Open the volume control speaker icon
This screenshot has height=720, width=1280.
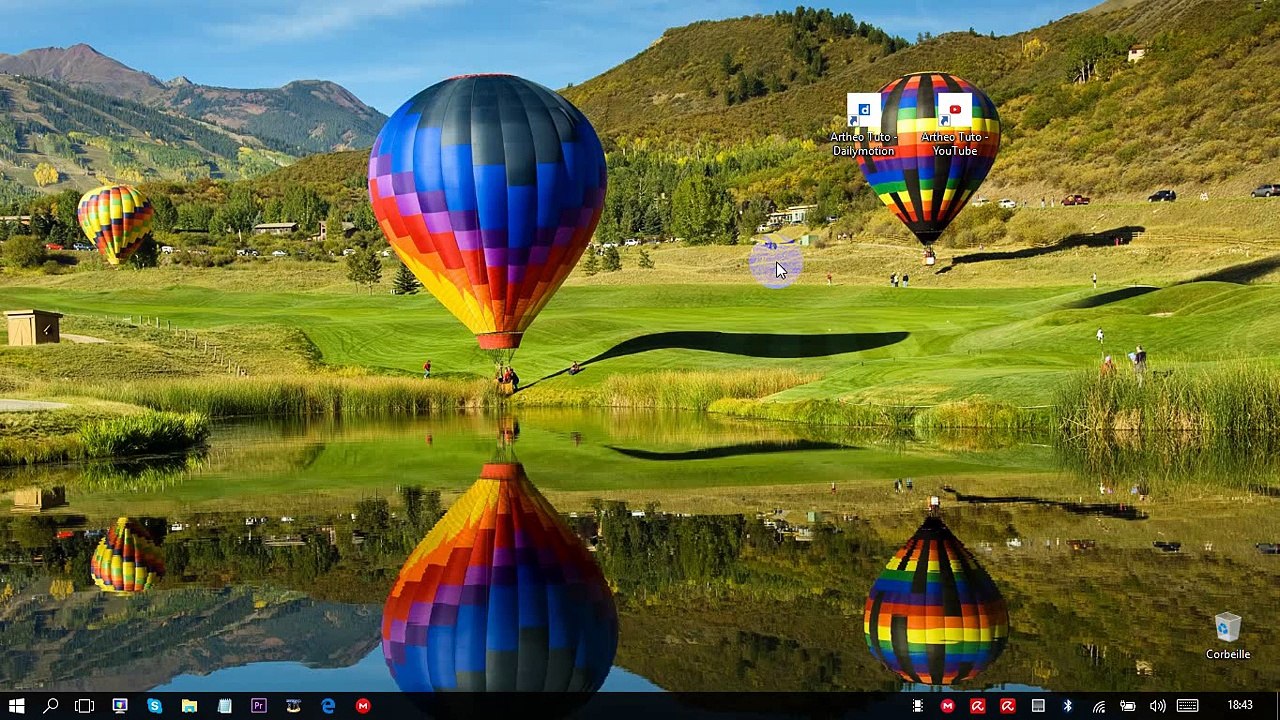pos(1158,706)
